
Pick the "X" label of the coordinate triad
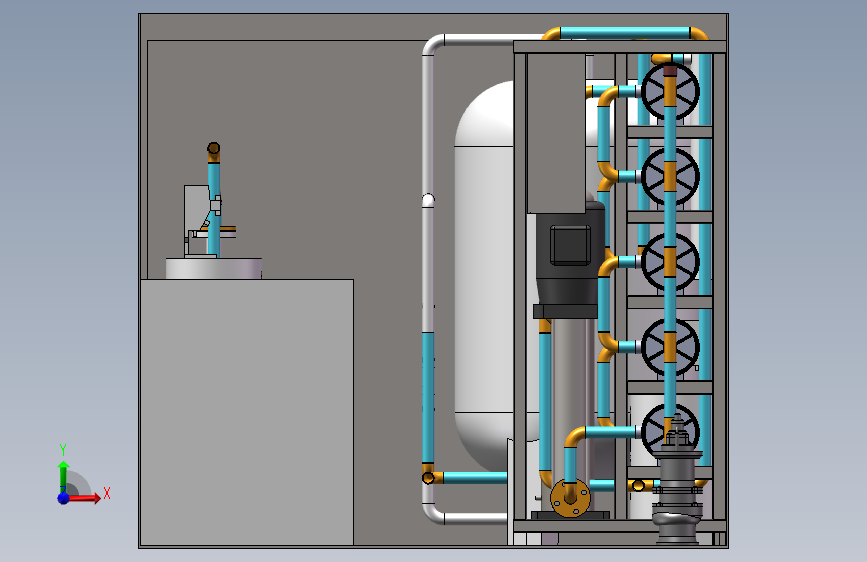click(x=107, y=493)
